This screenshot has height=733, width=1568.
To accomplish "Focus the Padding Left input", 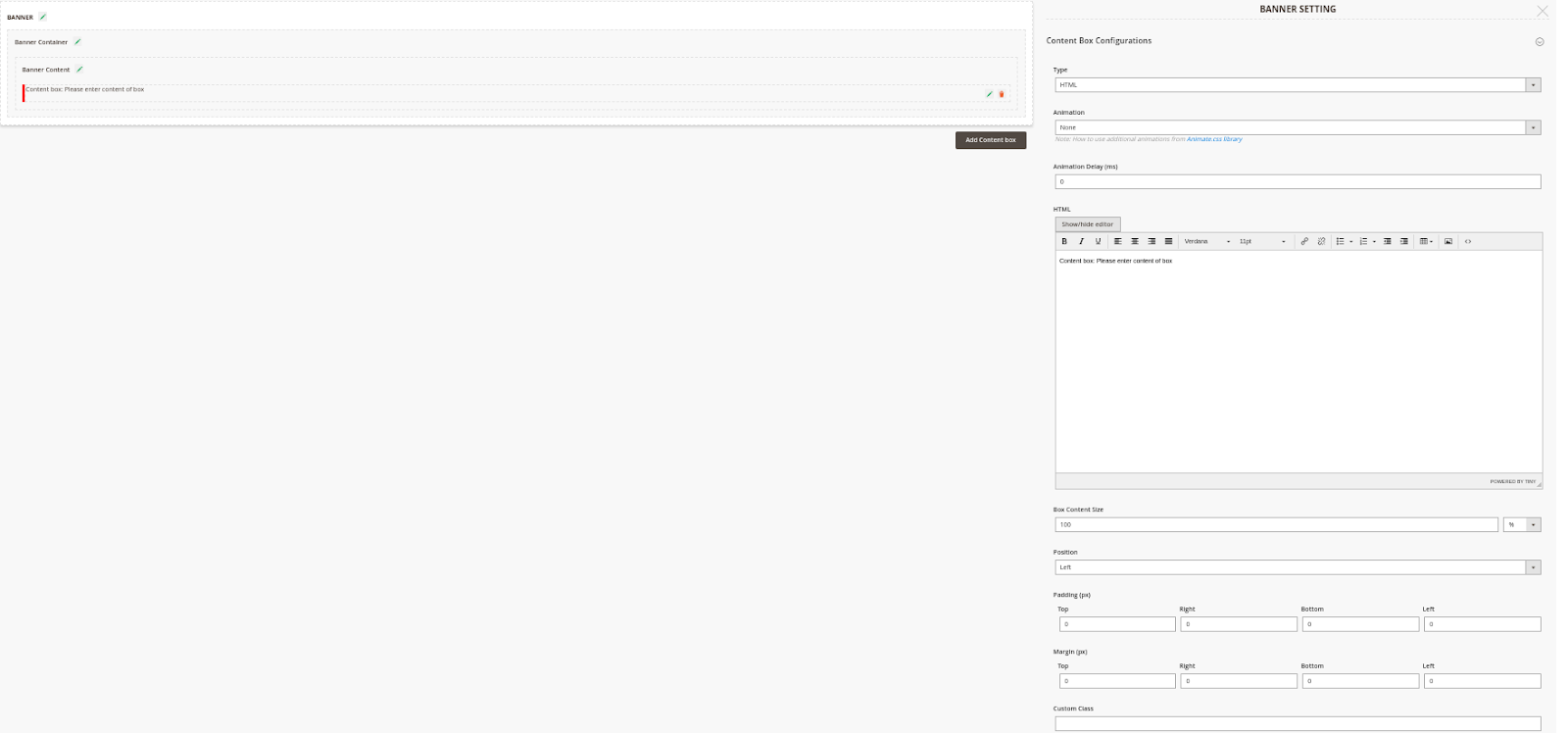I will click(x=1483, y=624).
